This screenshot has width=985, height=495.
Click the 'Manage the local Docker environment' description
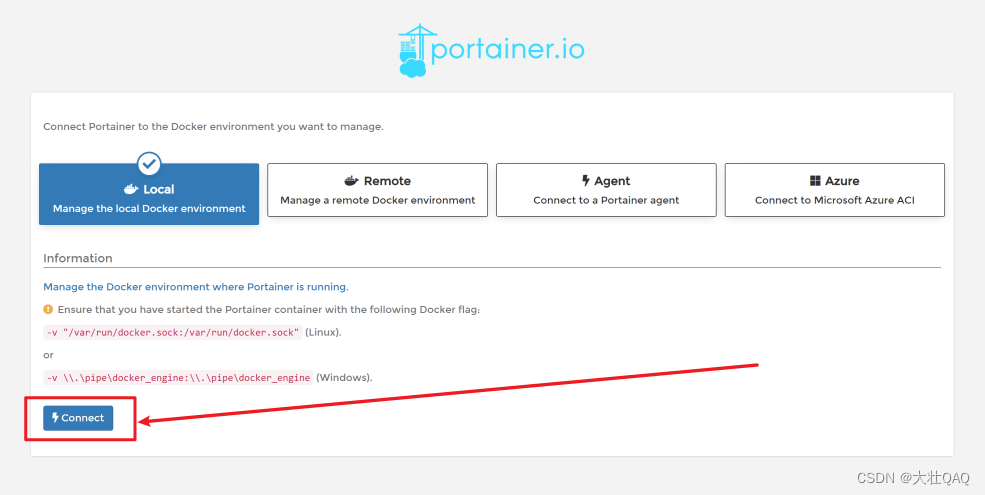pyautogui.click(x=149, y=209)
